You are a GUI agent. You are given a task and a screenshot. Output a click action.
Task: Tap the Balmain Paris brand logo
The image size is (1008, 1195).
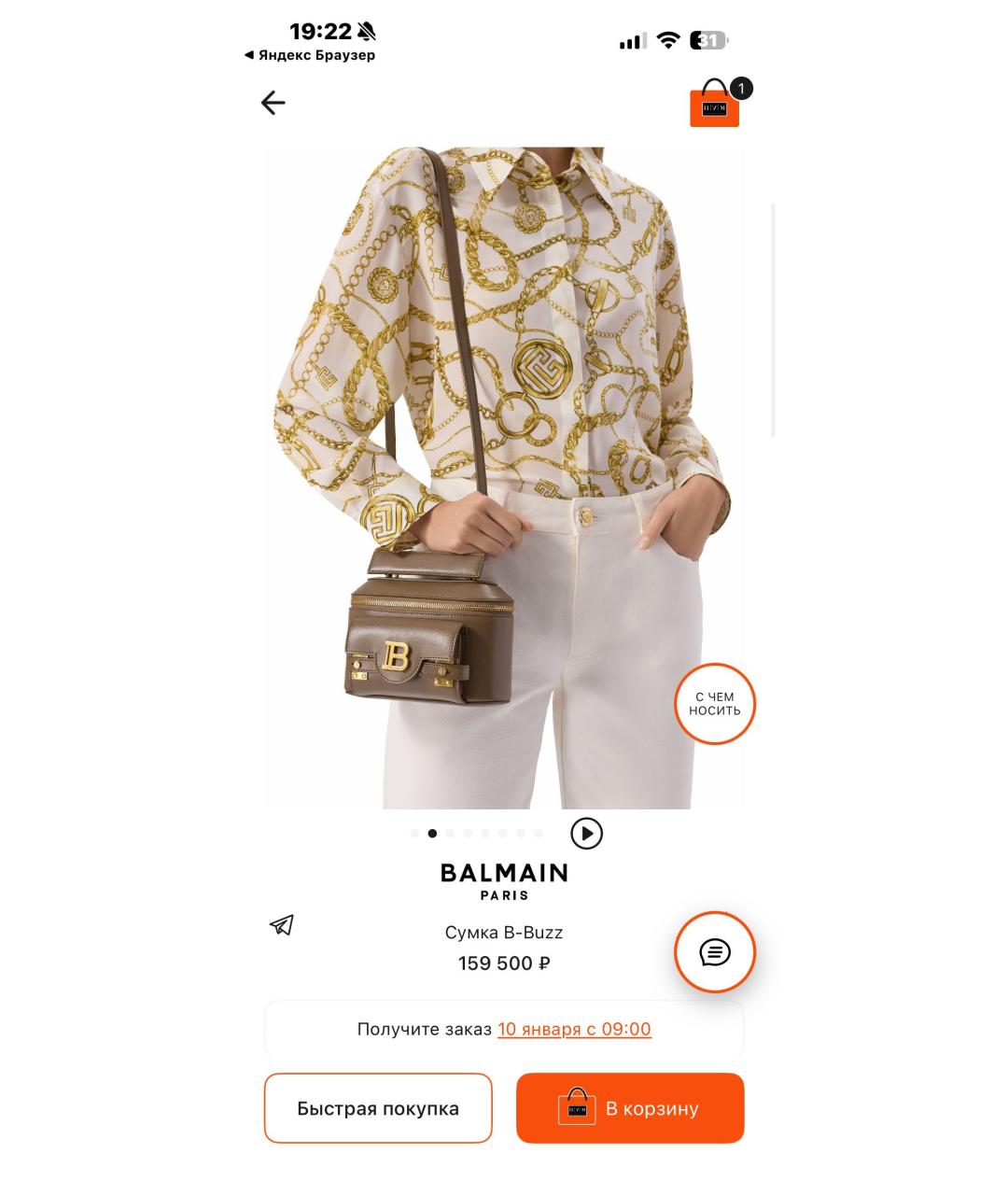point(504,881)
